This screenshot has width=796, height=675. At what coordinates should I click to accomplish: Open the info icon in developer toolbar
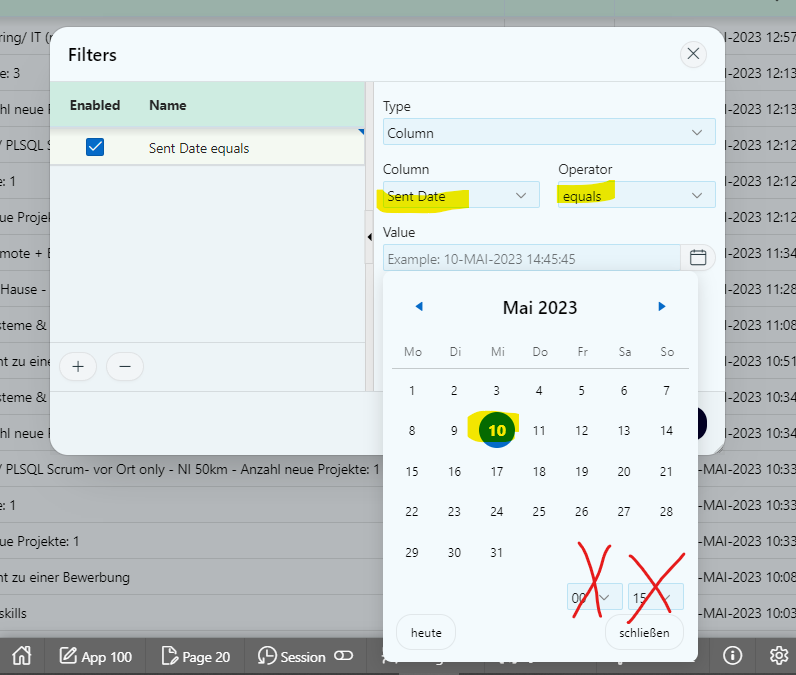click(733, 656)
